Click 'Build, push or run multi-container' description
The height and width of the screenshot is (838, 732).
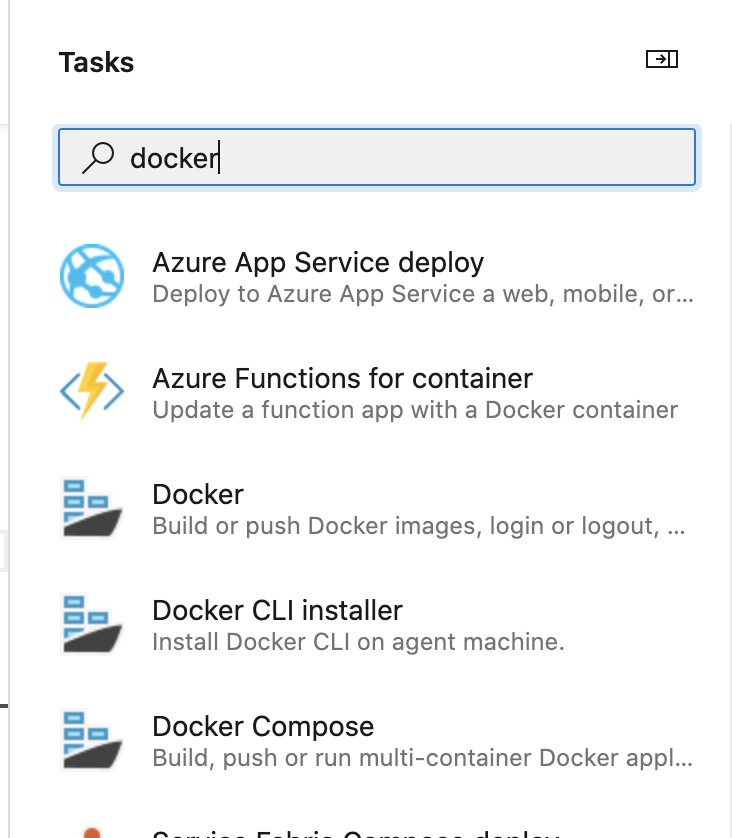coord(422,758)
